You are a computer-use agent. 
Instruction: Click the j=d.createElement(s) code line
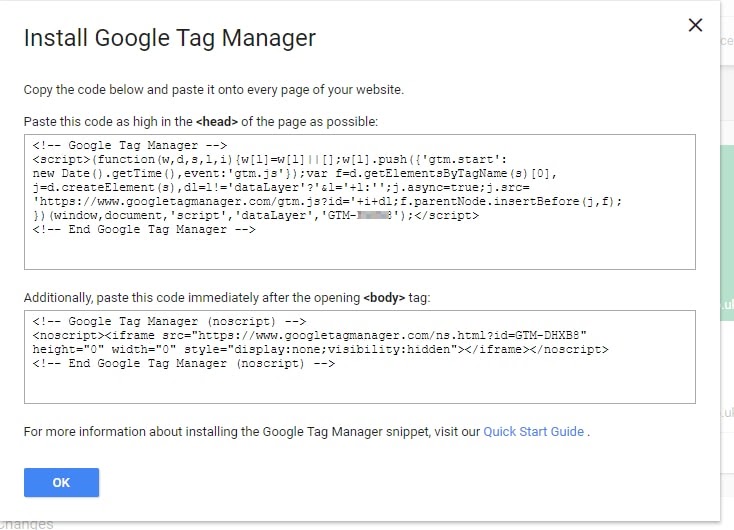coord(281,187)
